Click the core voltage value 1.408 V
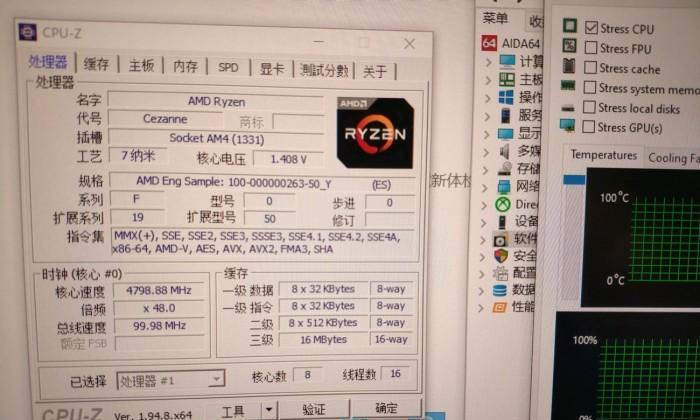Image resolution: width=700 pixels, height=420 pixels. click(288, 159)
